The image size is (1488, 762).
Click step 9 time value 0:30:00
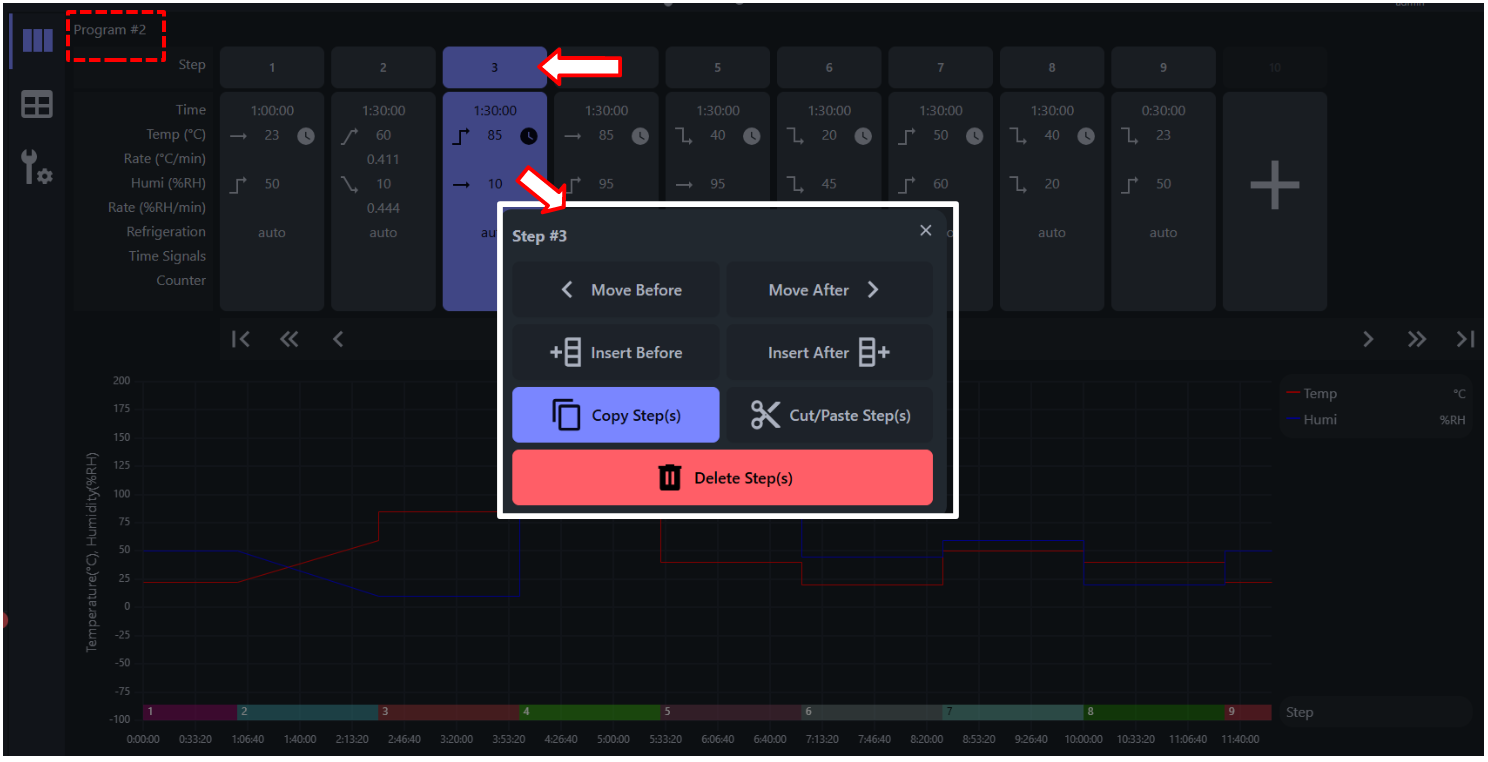point(1163,111)
